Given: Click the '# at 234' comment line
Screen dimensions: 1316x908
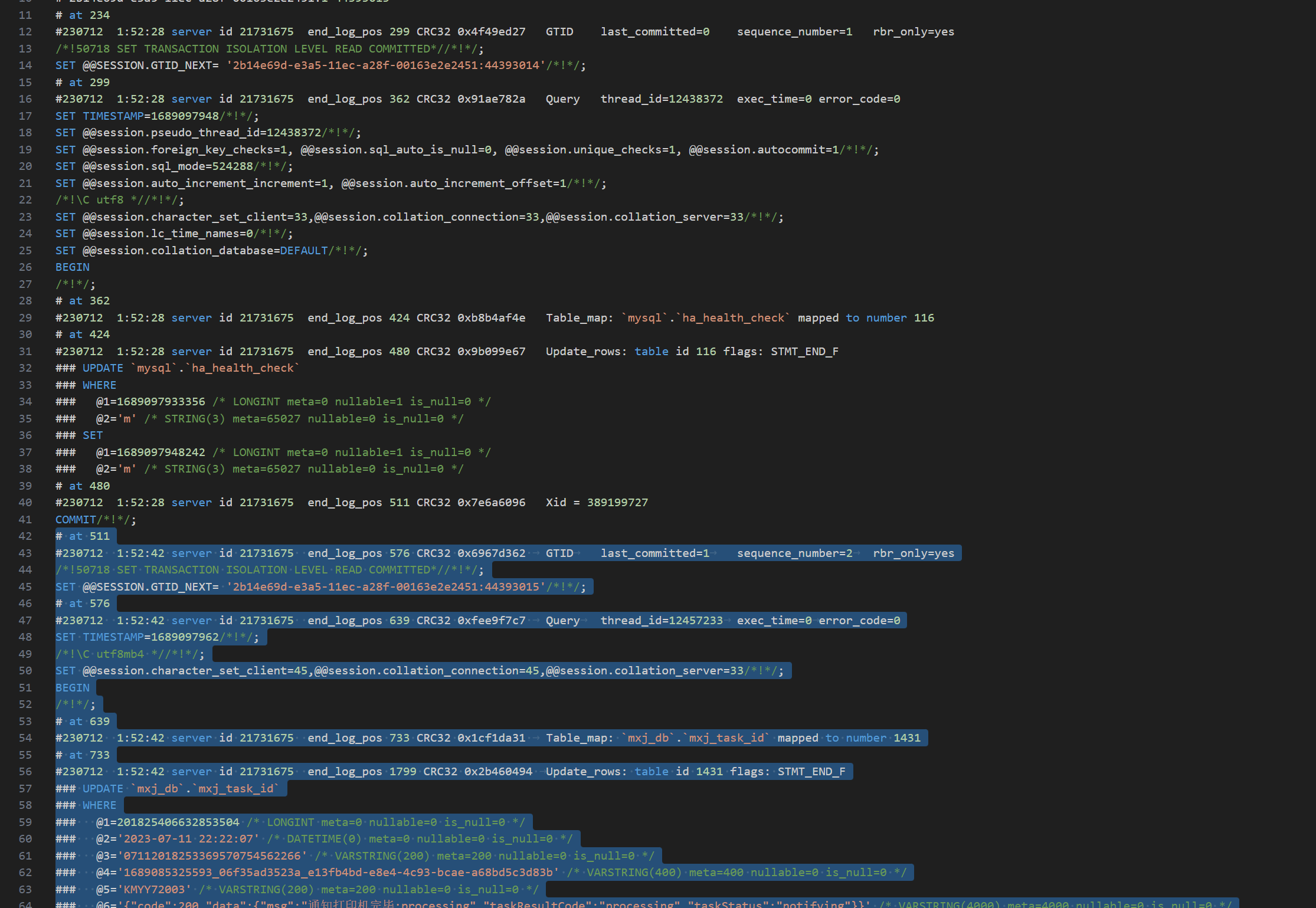Looking at the screenshot, I should click(x=83, y=15).
